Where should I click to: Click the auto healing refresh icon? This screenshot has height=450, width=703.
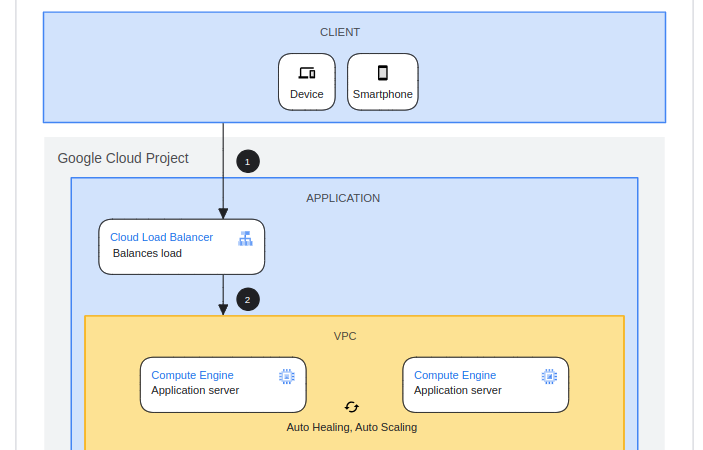pos(352,407)
